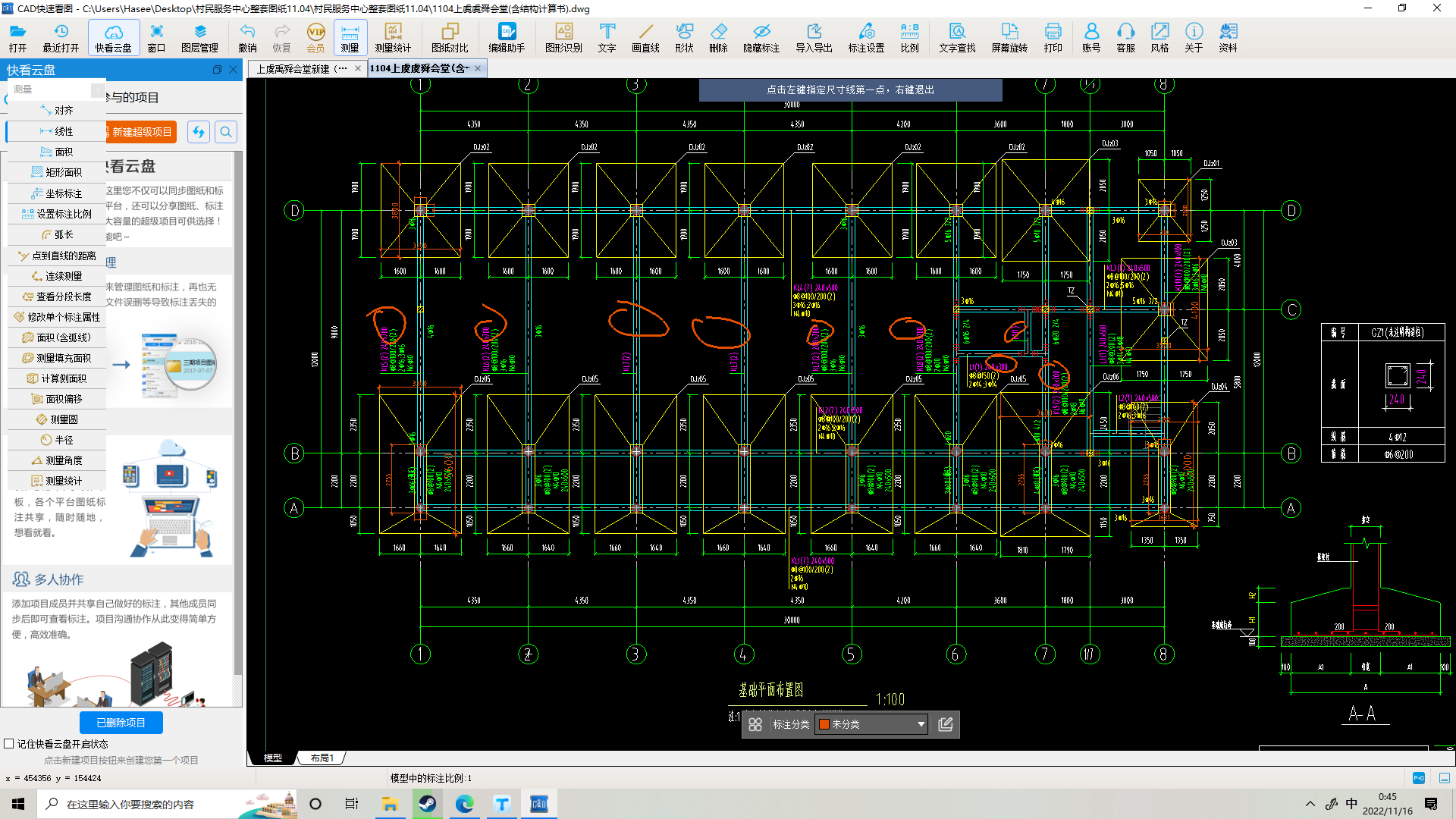Click the 隐藏标注 hide annotations icon

pyautogui.click(x=761, y=37)
